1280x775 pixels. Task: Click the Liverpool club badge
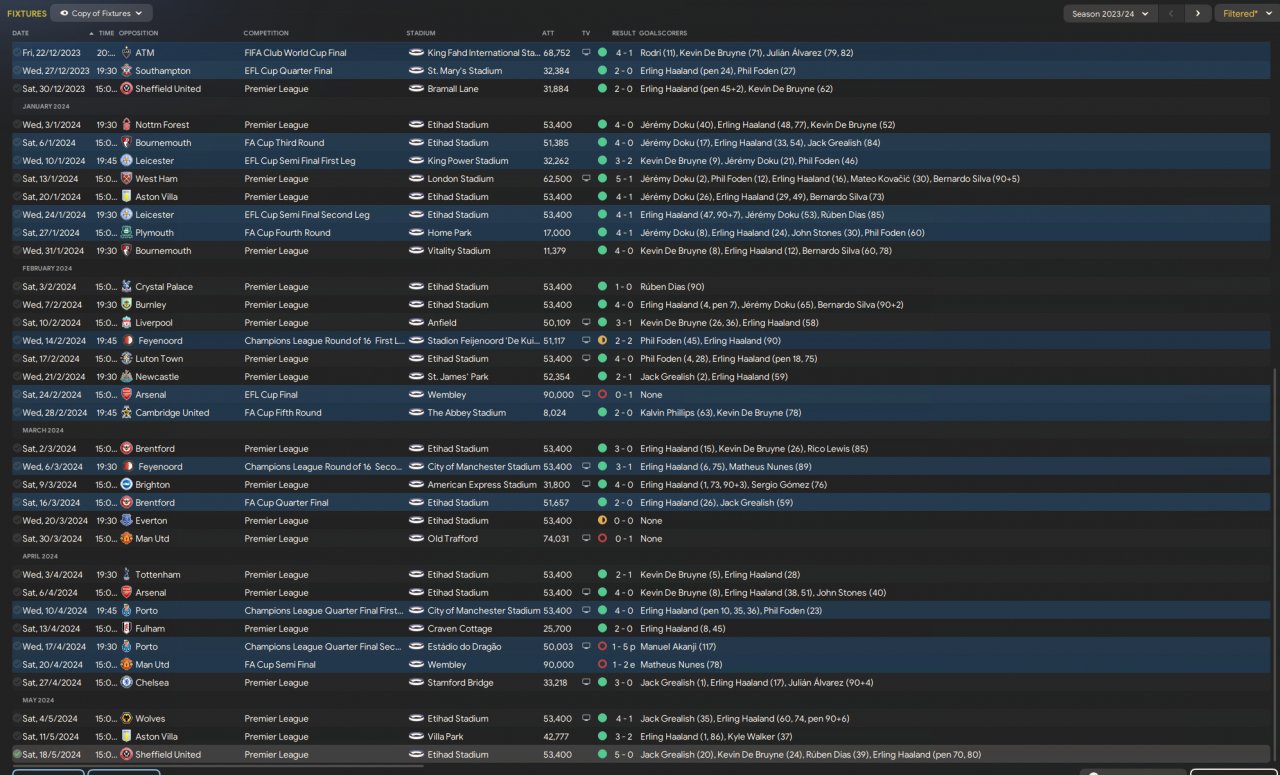(126, 323)
